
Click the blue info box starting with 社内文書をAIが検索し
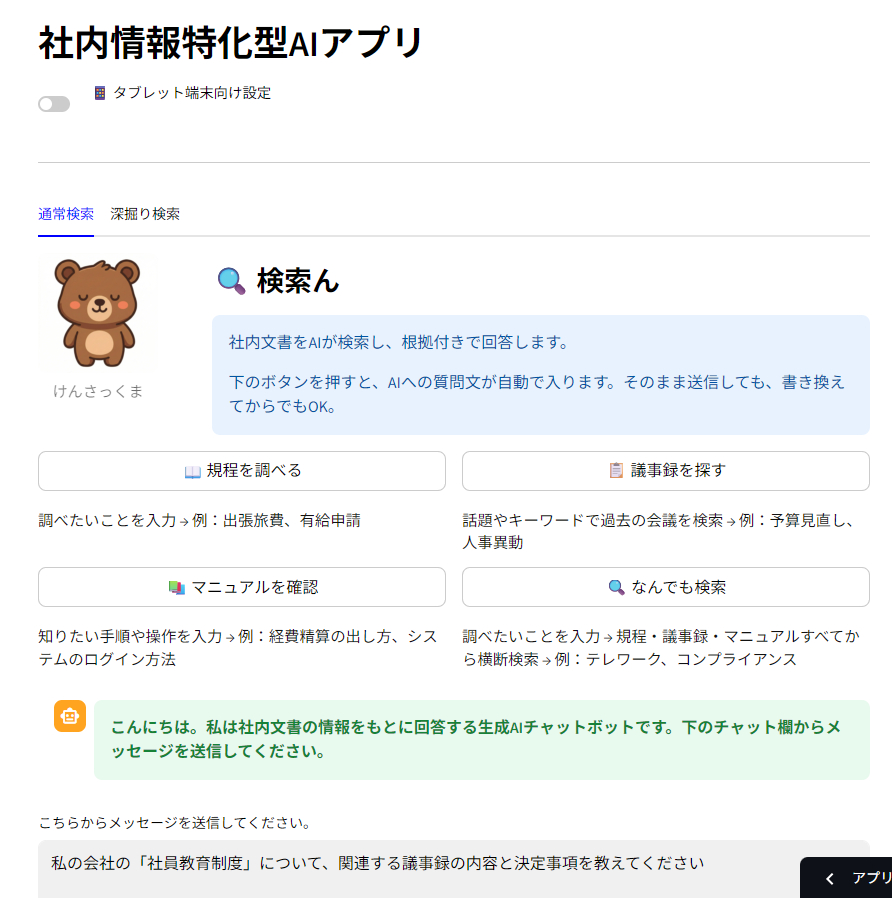[540, 375]
